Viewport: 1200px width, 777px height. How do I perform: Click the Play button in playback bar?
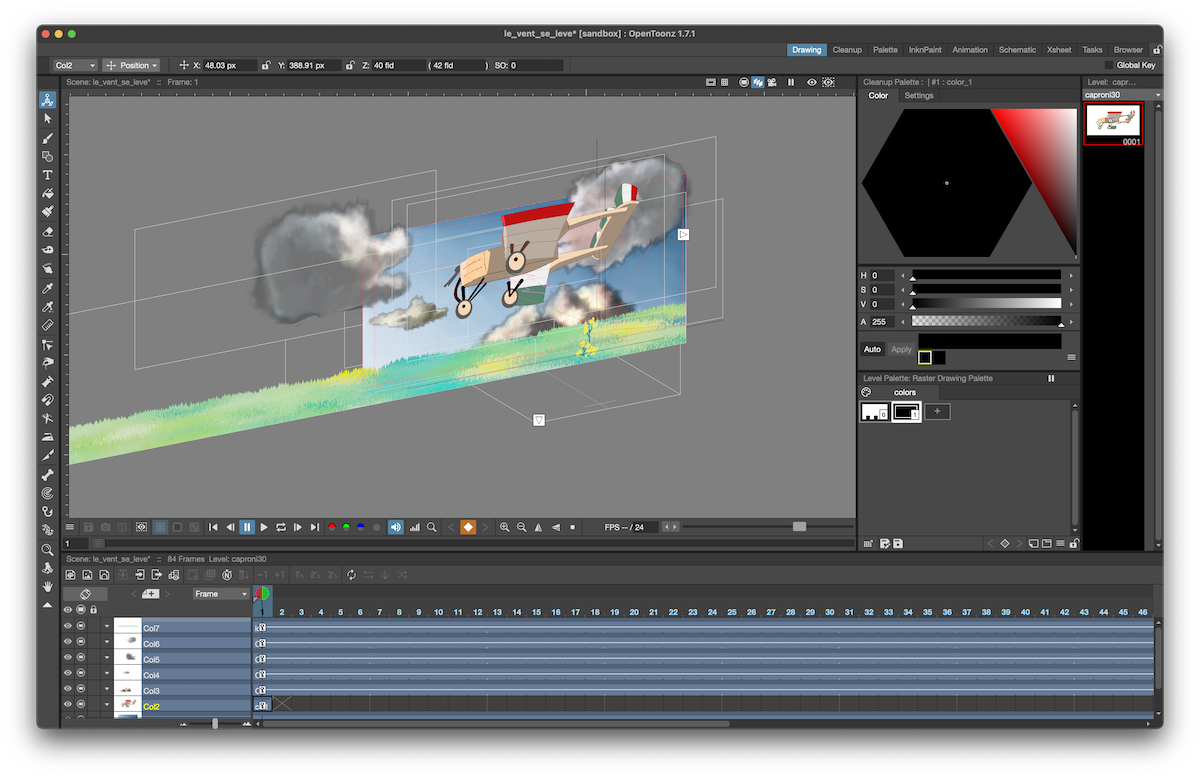(264, 527)
